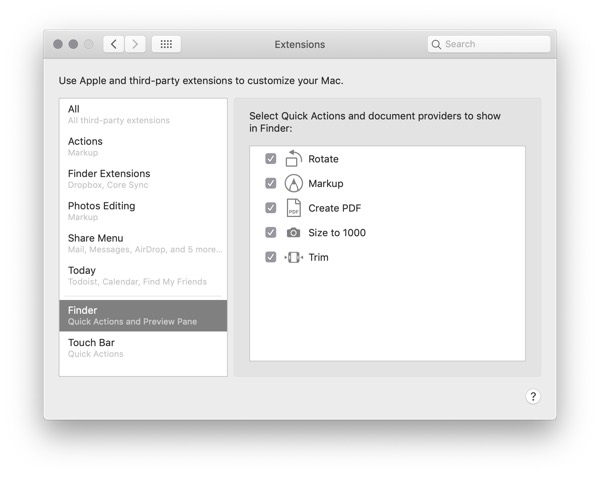Click the magnifying glass search icon
The height and width of the screenshot is (477, 600).
[x=436, y=44]
